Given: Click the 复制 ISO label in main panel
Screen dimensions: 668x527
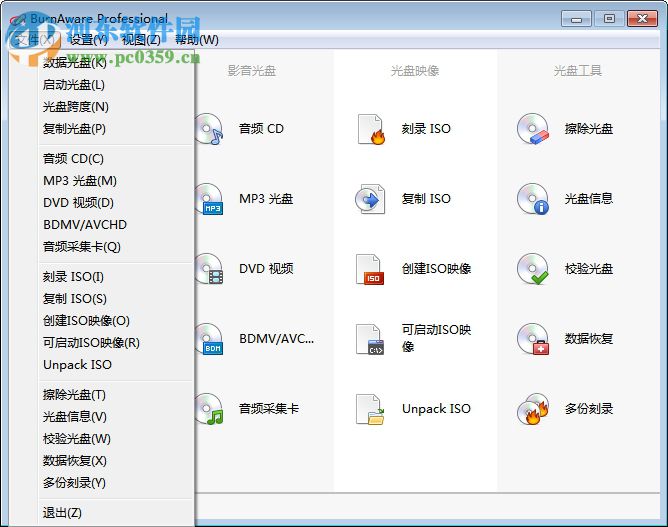Looking at the screenshot, I should 426,199.
